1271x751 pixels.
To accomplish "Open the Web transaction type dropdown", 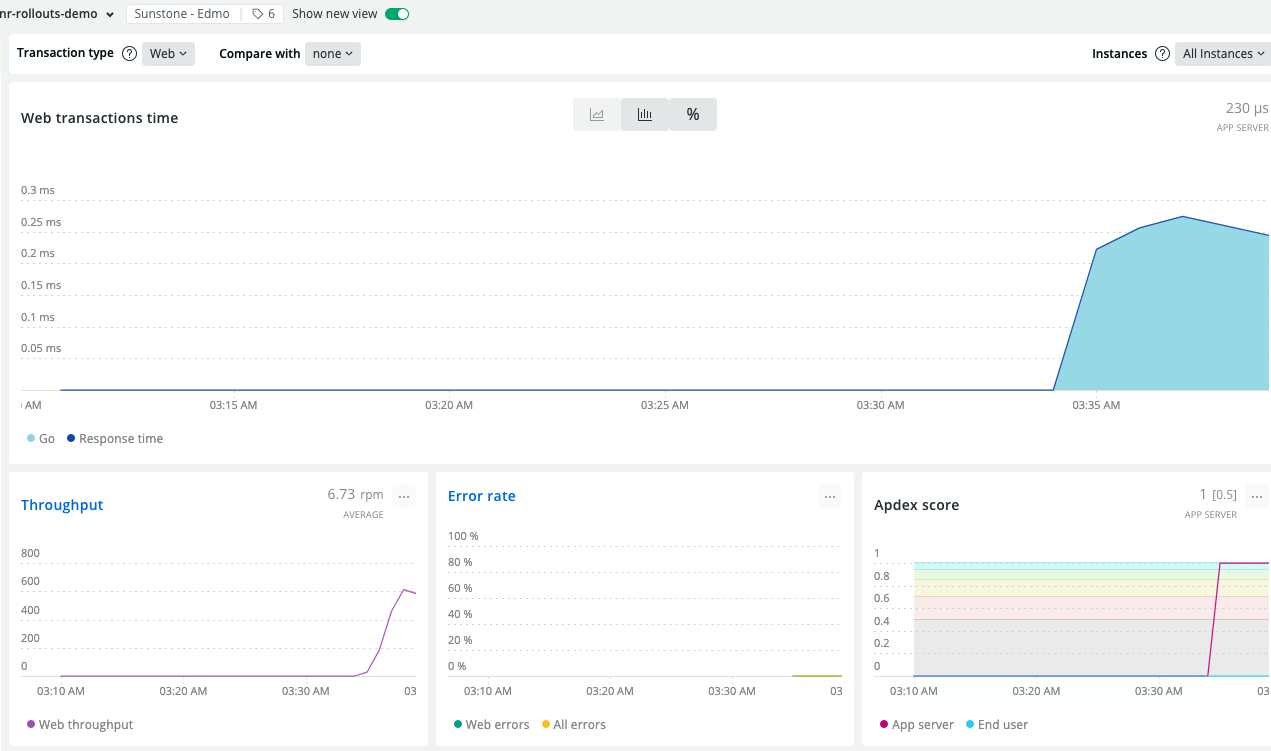I will (168, 54).
